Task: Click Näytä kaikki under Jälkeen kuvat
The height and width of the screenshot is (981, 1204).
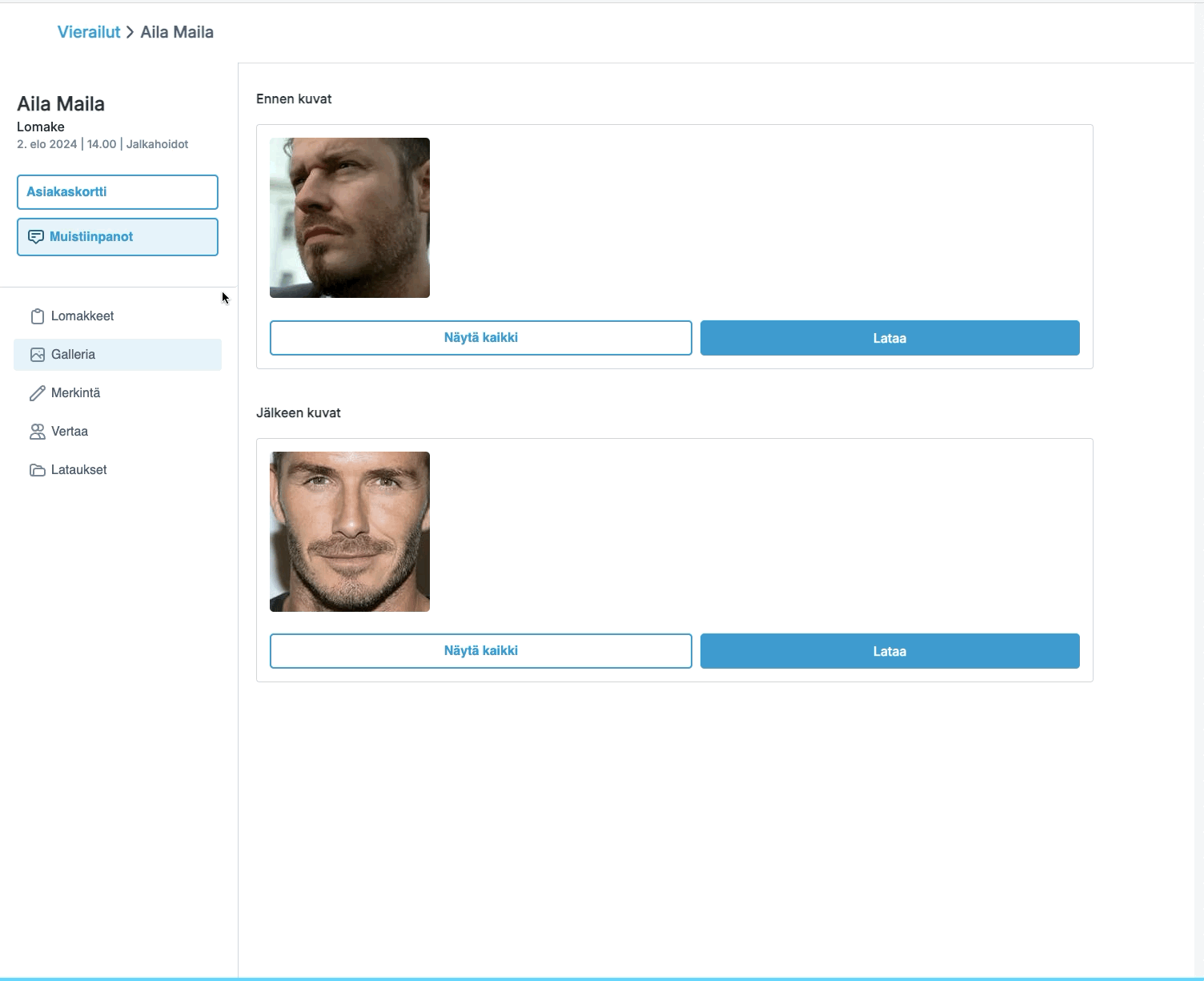Action: [x=481, y=651]
